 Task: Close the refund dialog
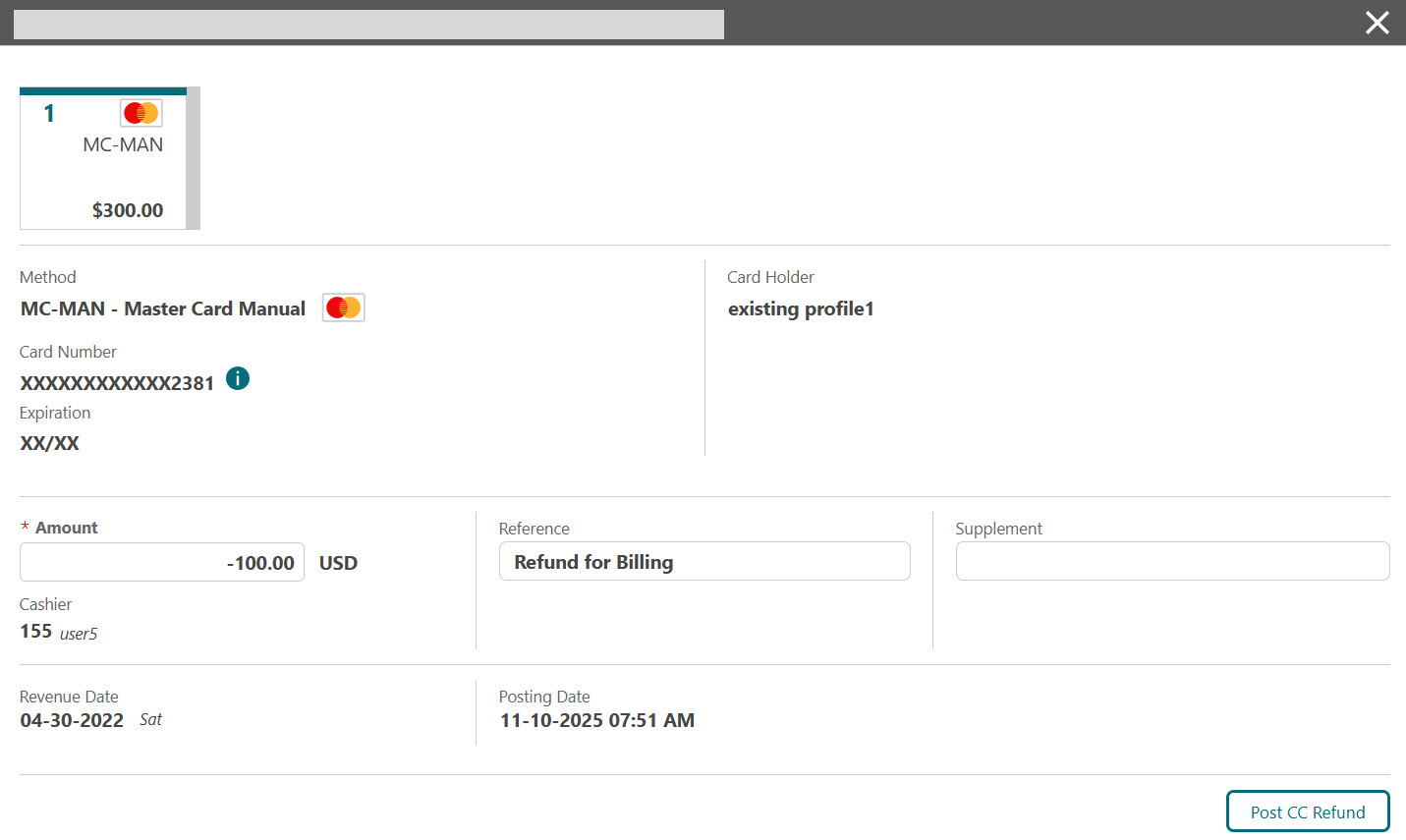tap(1377, 23)
